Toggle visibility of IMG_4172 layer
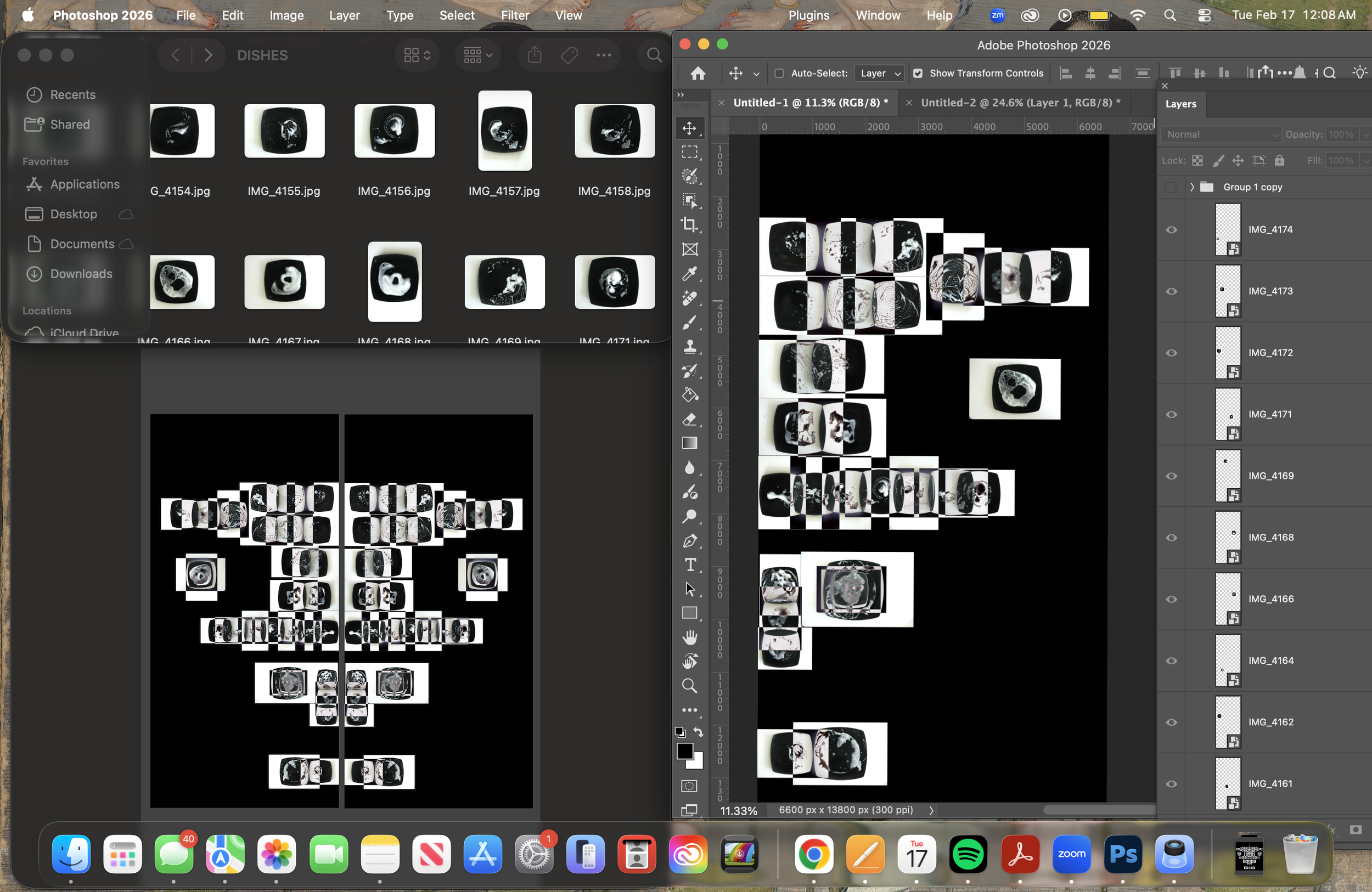1372x892 pixels. 1171,353
